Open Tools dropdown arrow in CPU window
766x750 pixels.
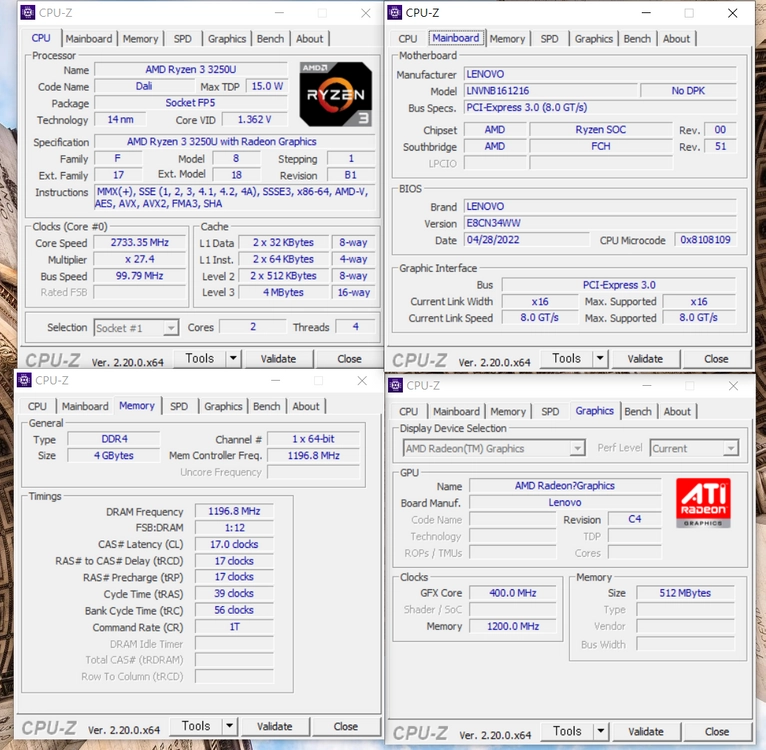pos(233,359)
